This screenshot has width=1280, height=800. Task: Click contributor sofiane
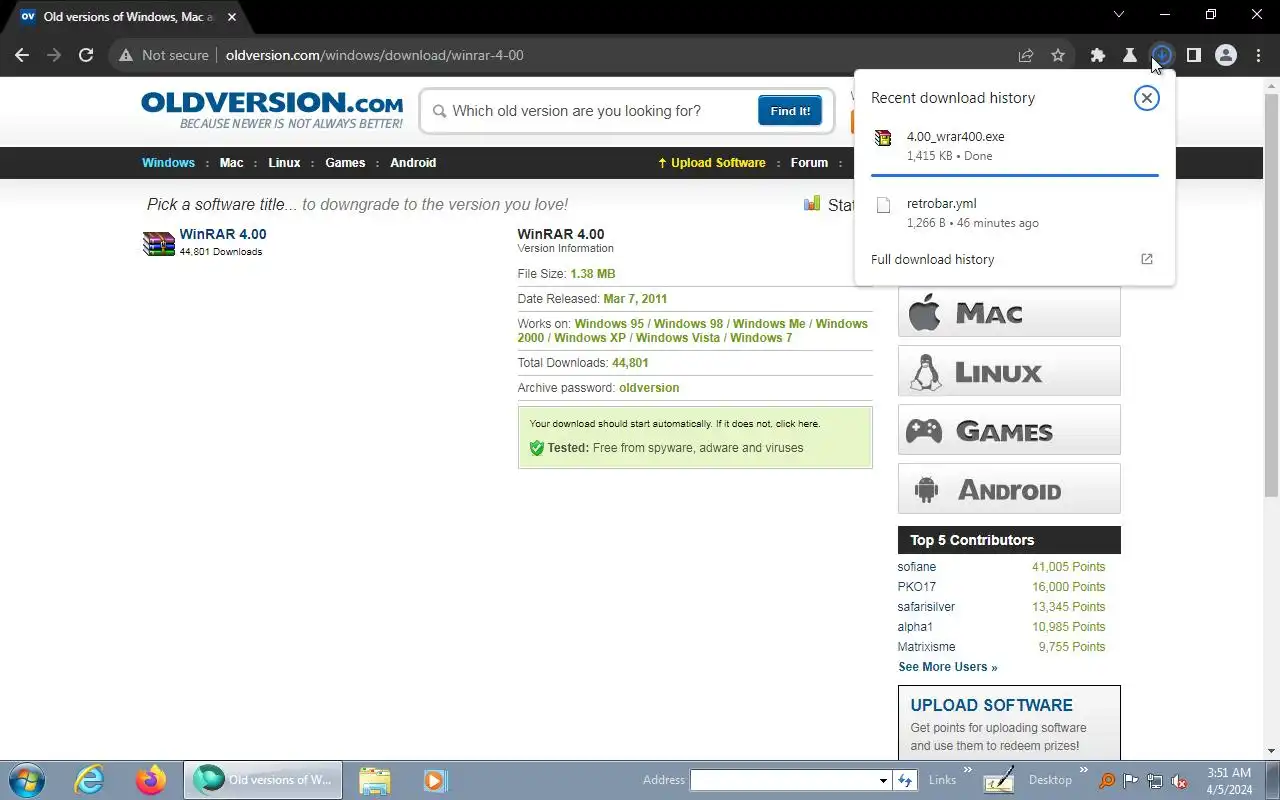(x=917, y=567)
